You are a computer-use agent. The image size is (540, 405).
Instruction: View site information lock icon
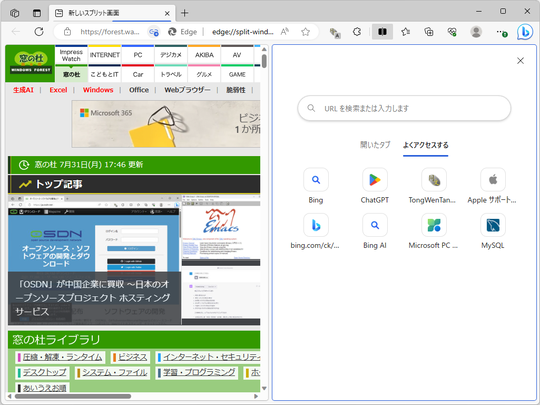point(68,32)
